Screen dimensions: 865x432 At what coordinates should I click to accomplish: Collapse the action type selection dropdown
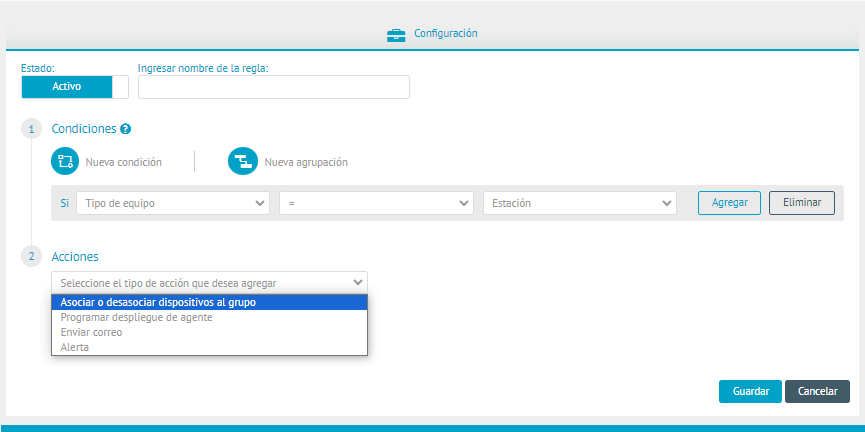point(209,282)
